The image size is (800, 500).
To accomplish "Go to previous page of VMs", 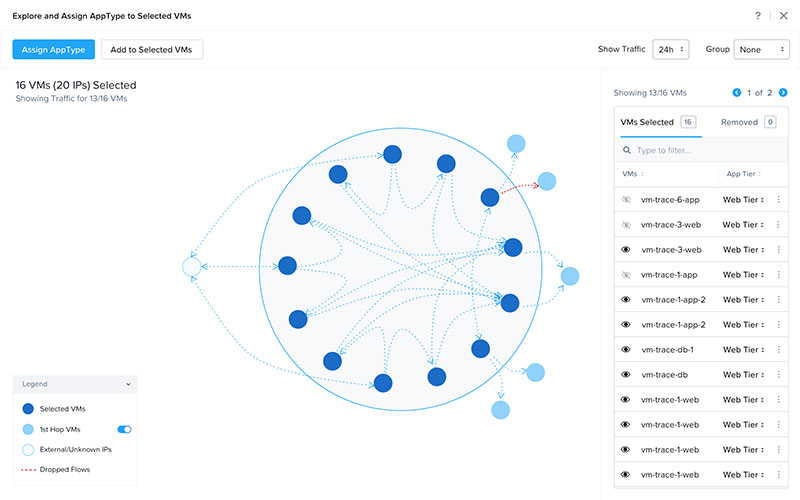I will [x=737, y=92].
